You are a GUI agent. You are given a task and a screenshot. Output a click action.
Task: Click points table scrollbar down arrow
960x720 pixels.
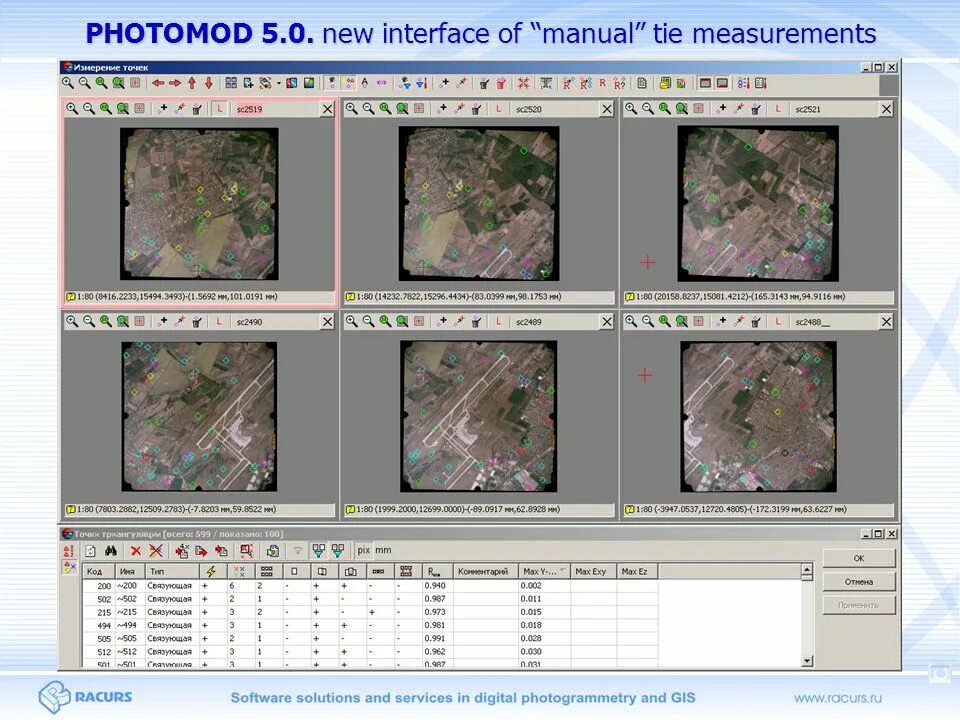coord(807,661)
